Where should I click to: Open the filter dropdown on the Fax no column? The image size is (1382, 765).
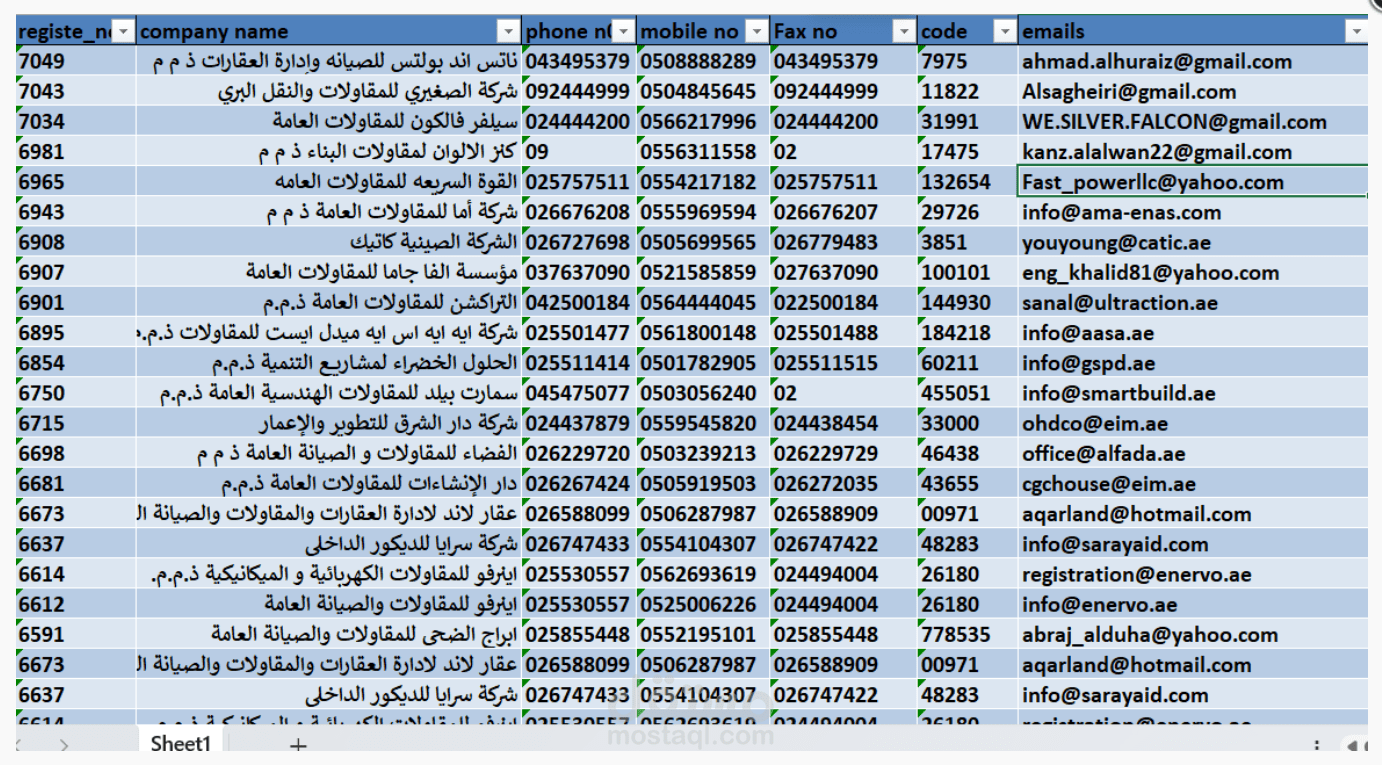click(x=903, y=30)
